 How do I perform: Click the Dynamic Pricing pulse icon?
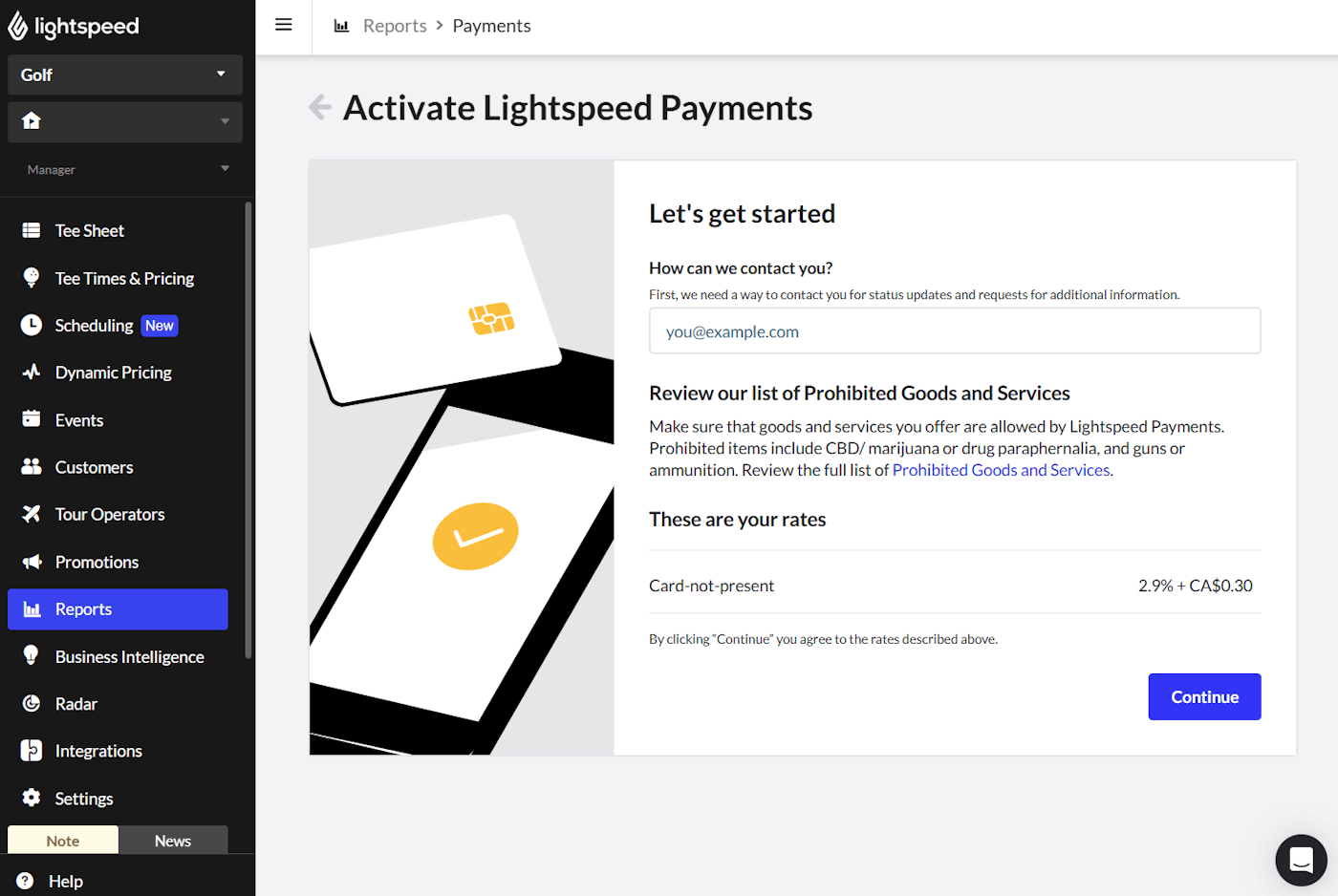coord(32,373)
